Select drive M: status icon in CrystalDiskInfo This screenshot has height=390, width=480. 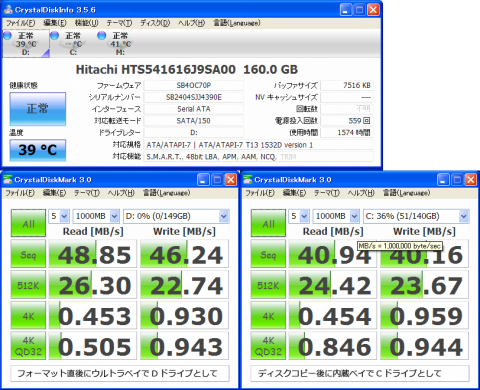point(120,43)
